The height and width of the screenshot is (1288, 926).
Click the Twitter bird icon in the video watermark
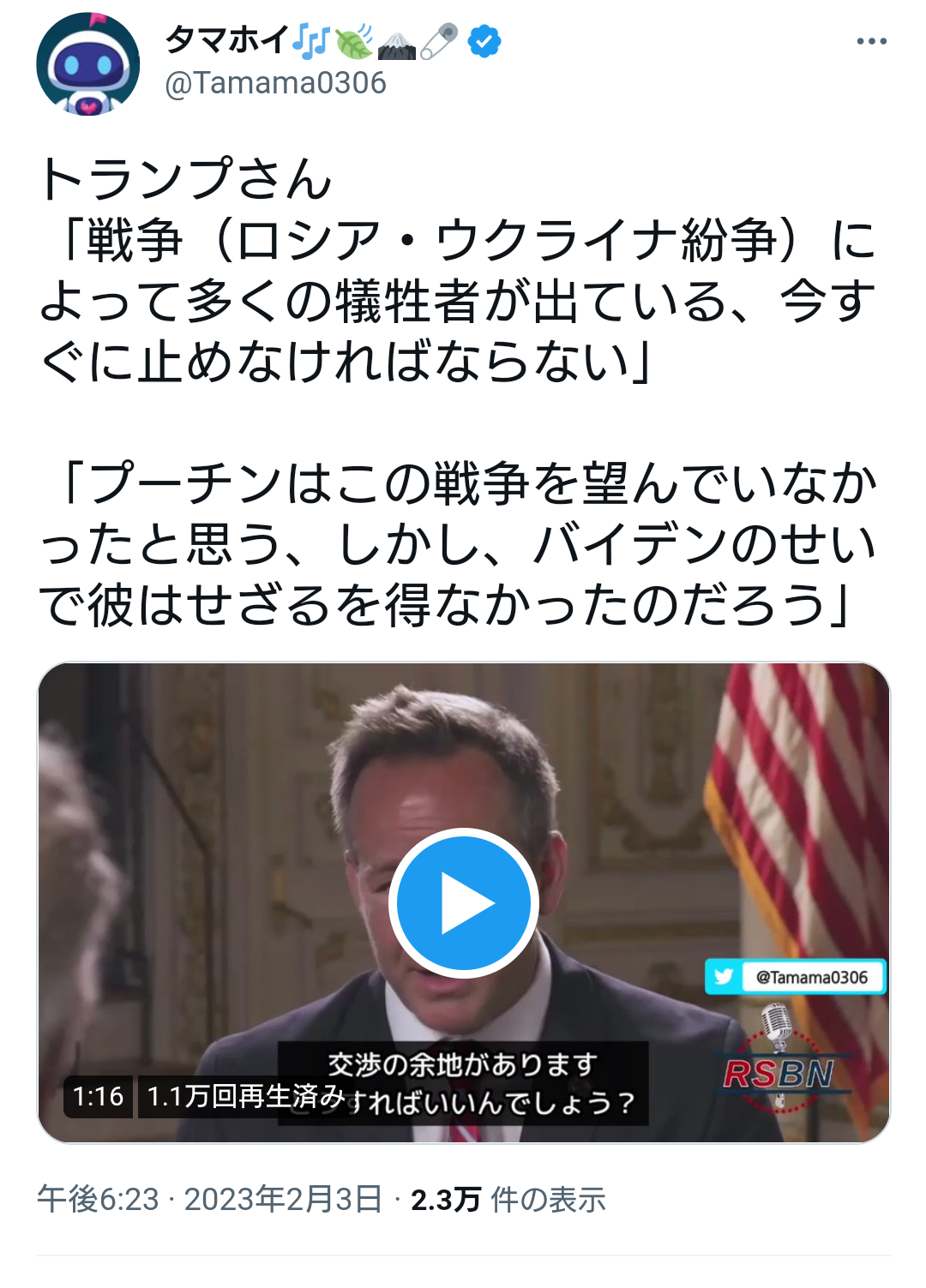724,977
